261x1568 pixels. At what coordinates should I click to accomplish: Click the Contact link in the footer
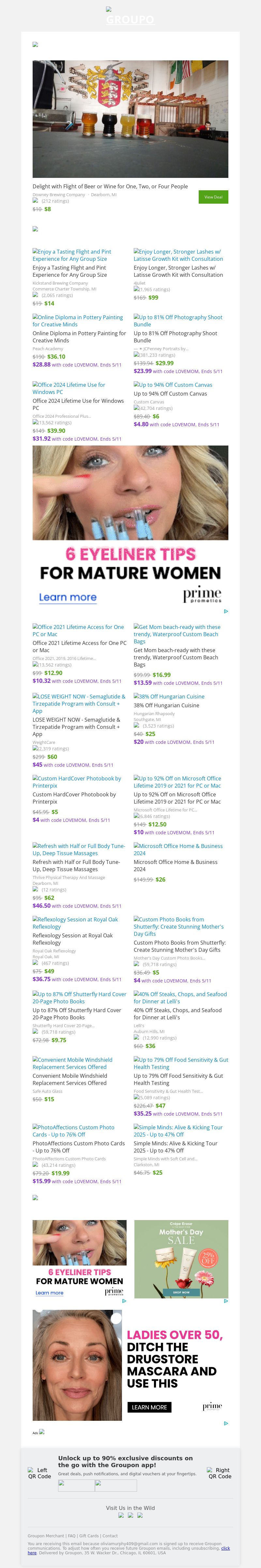click(110, 1536)
